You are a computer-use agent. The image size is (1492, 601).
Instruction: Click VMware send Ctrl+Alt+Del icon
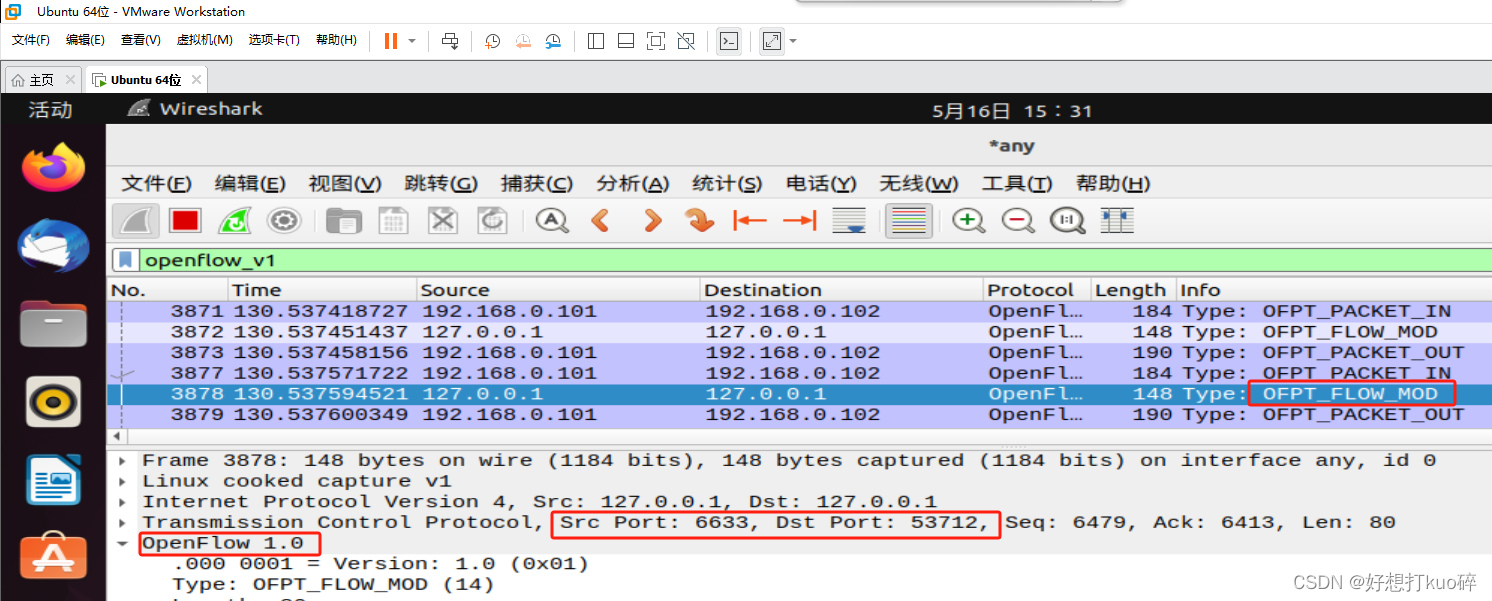450,41
